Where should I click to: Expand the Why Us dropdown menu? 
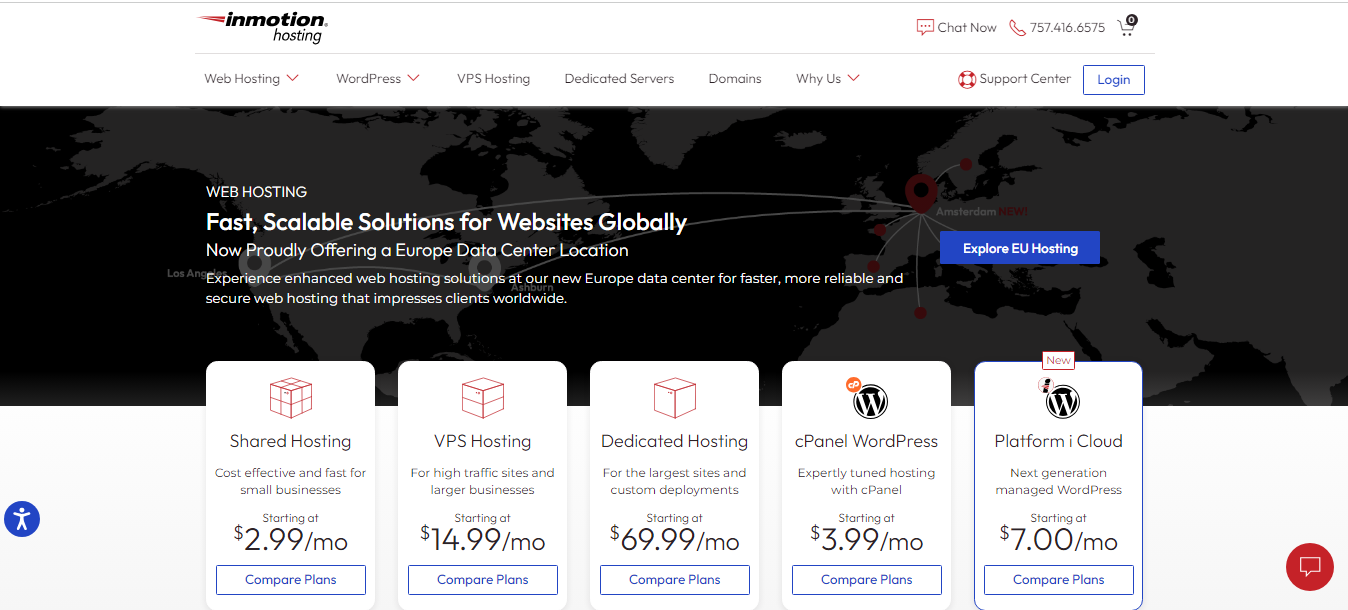[x=827, y=79]
